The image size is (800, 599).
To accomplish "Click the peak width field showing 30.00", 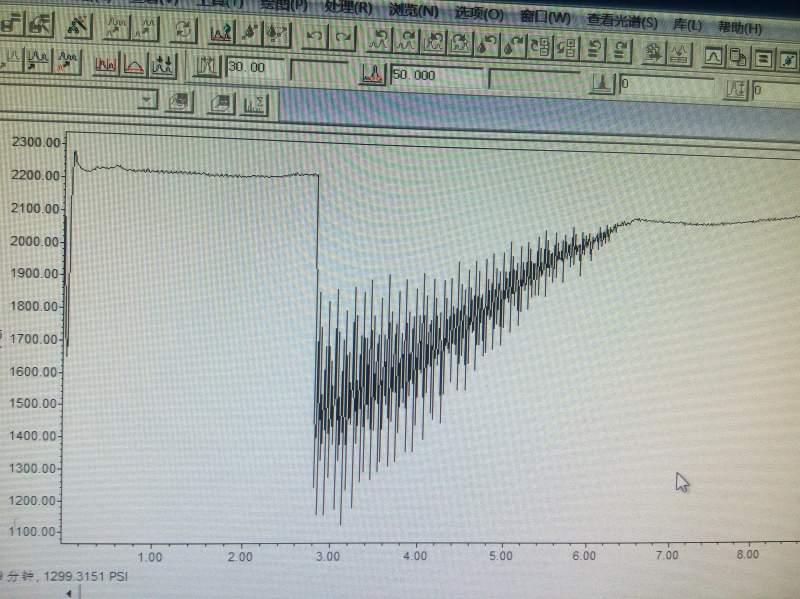I will [254, 68].
